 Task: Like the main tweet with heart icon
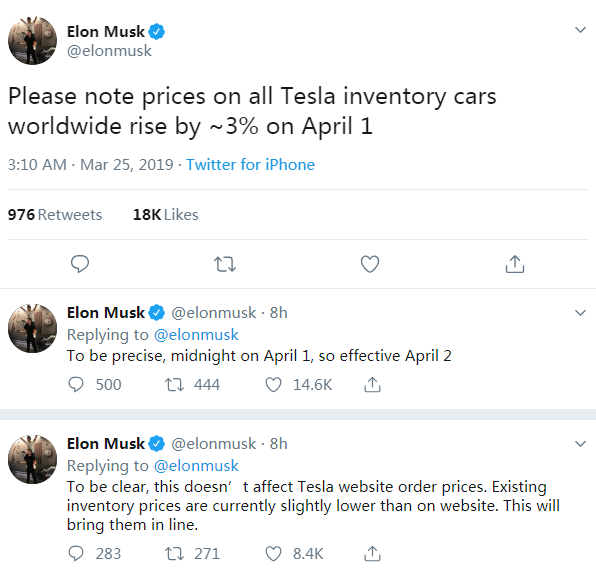[370, 264]
